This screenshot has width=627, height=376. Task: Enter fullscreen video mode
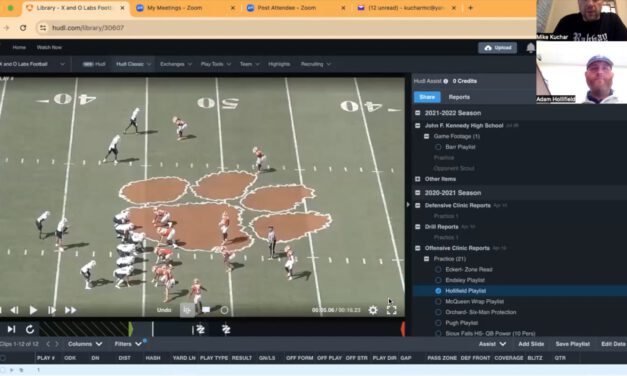391,310
